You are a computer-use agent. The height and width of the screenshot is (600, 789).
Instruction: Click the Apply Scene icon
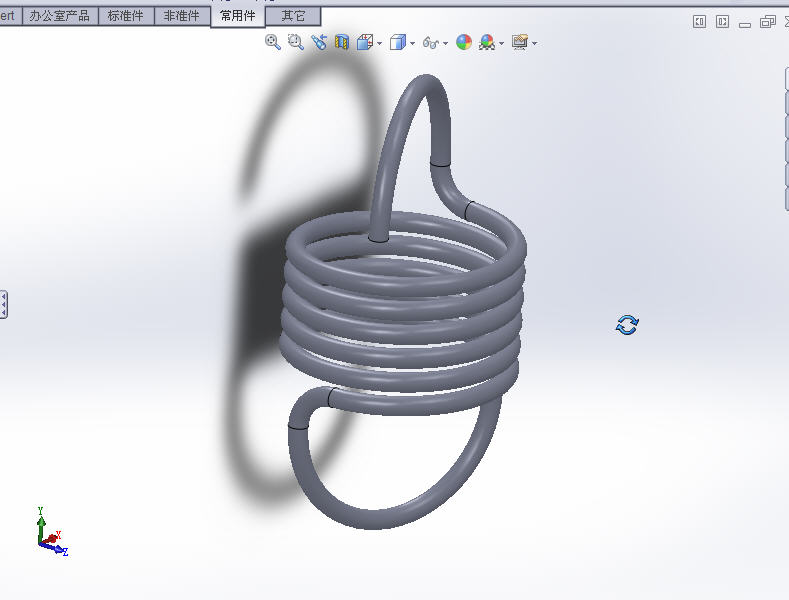(487, 42)
